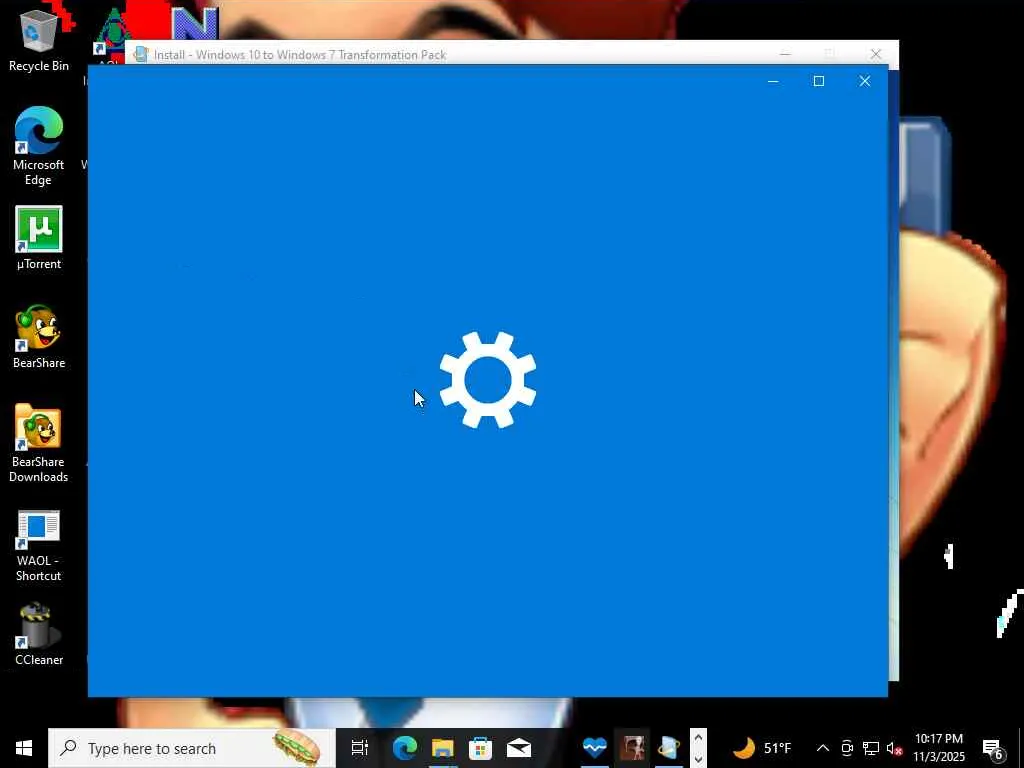1024x768 pixels.
Task: Open the Recycle Bin desktop icon
Action: coord(39,39)
